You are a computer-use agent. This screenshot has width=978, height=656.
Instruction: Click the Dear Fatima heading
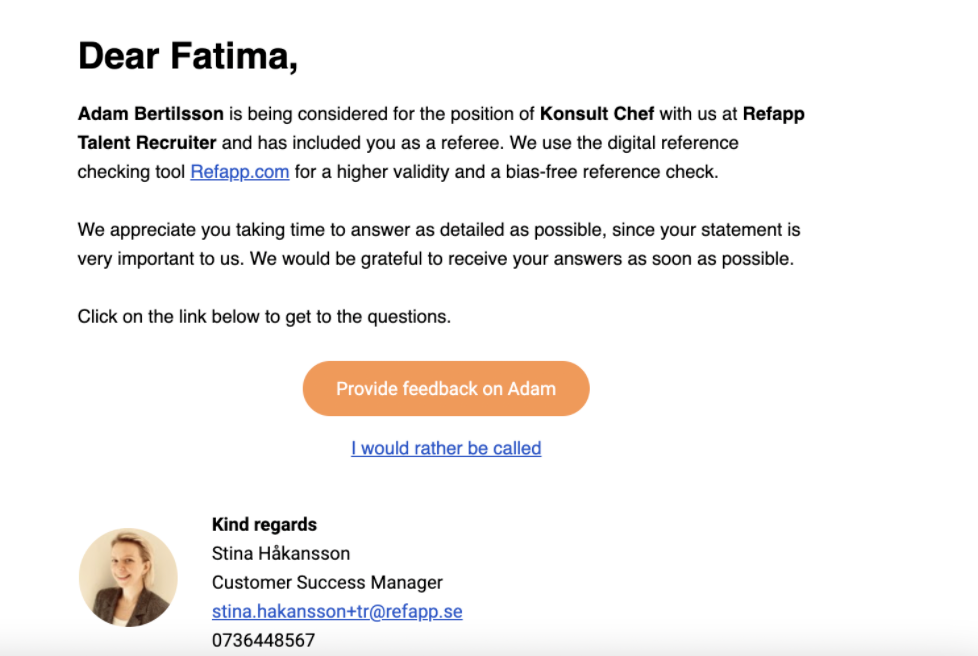(x=188, y=56)
